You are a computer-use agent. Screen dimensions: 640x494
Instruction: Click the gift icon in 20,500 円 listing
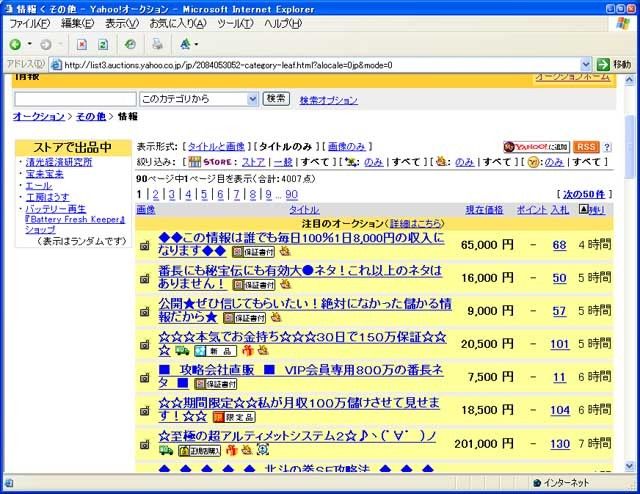247,350
